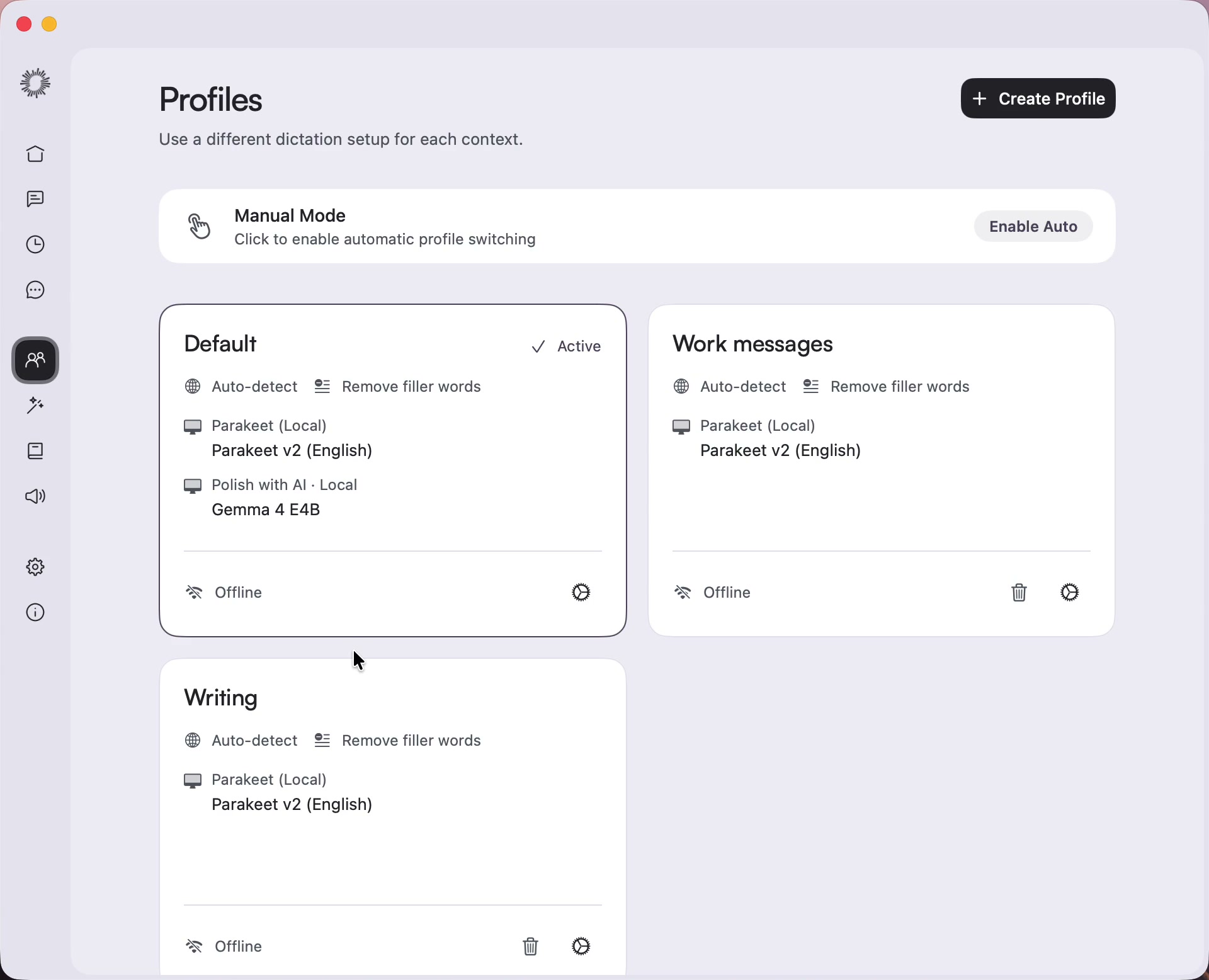Image resolution: width=1209 pixels, height=980 pixels.
Task: Click the Profiles page heading
Action: tap(211, 100)
